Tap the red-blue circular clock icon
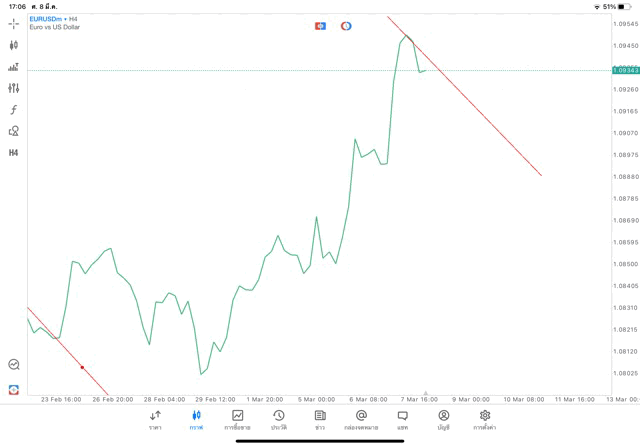The image size is (640, 447). coord(346,25)
